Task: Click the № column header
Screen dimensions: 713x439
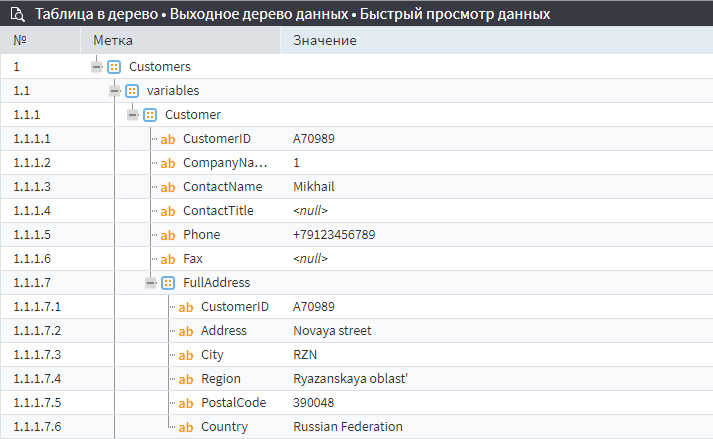Action: (20, 41)
